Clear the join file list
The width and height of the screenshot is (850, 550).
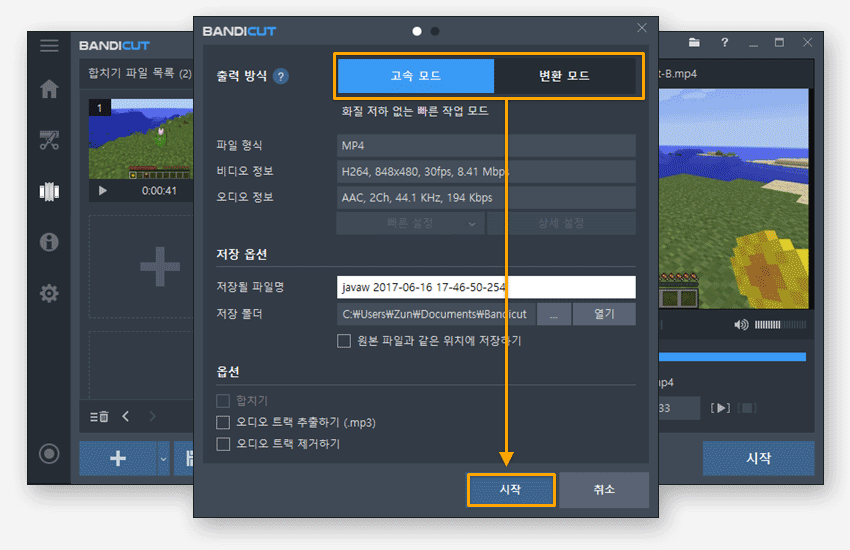point(99,416)
